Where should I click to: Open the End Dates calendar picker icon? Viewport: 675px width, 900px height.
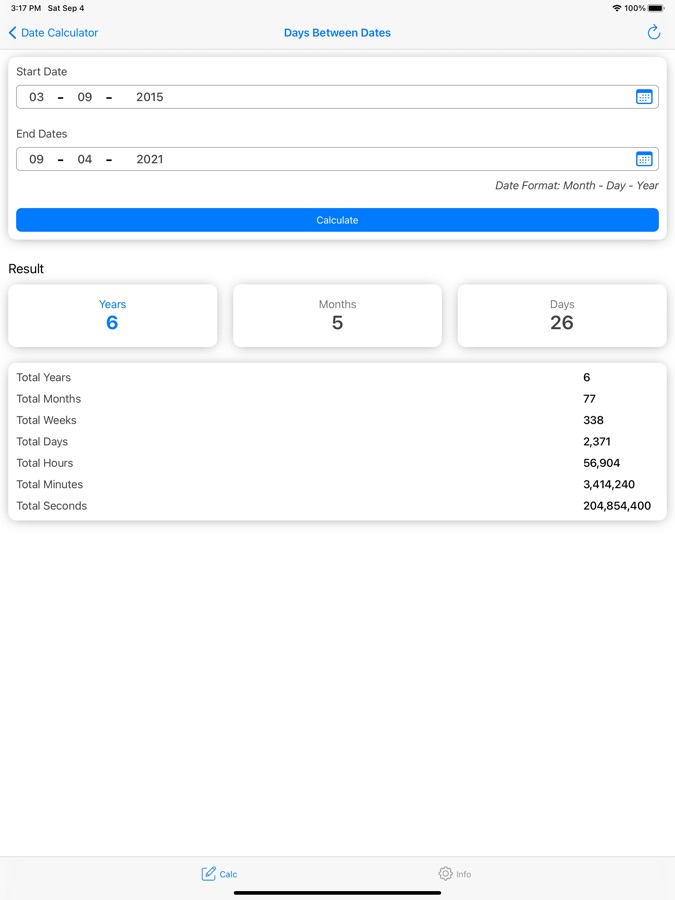tap(644, 159)
